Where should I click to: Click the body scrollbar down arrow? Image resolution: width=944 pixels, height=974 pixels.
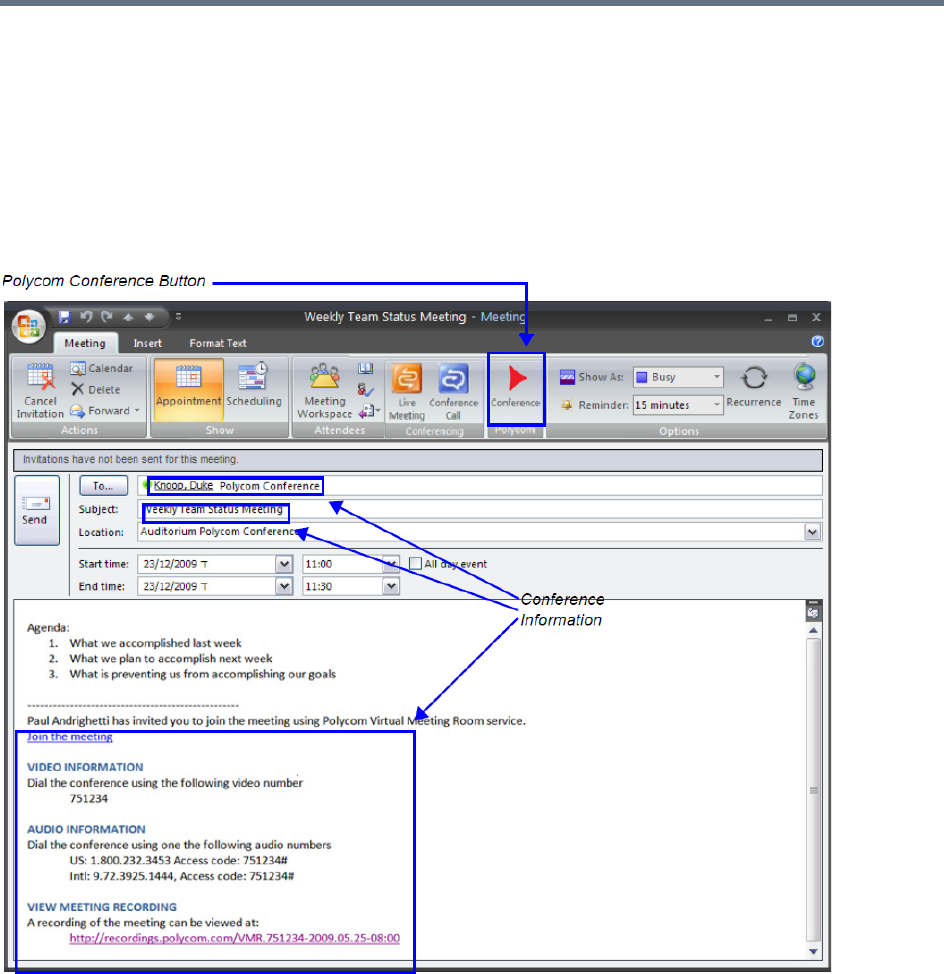click(x=813, y=952)
